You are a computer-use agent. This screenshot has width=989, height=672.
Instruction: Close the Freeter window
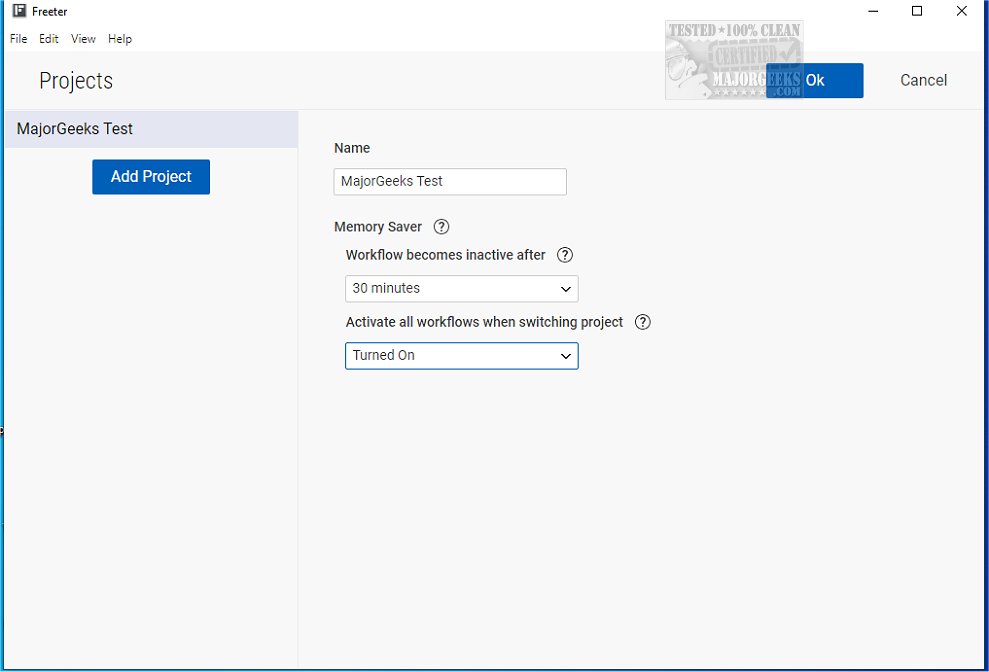961,11
